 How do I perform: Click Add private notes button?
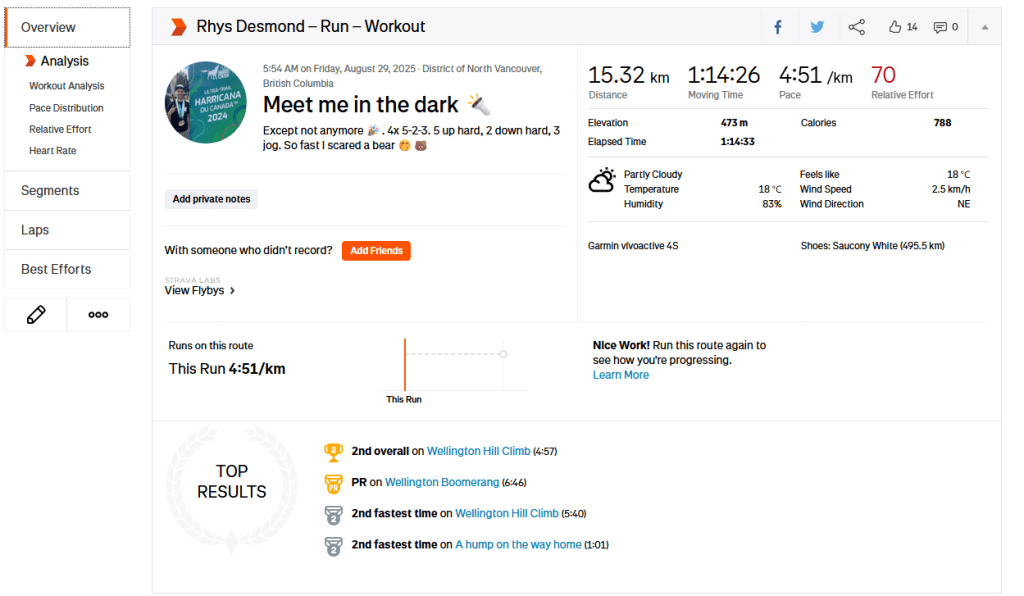point(211,199)
